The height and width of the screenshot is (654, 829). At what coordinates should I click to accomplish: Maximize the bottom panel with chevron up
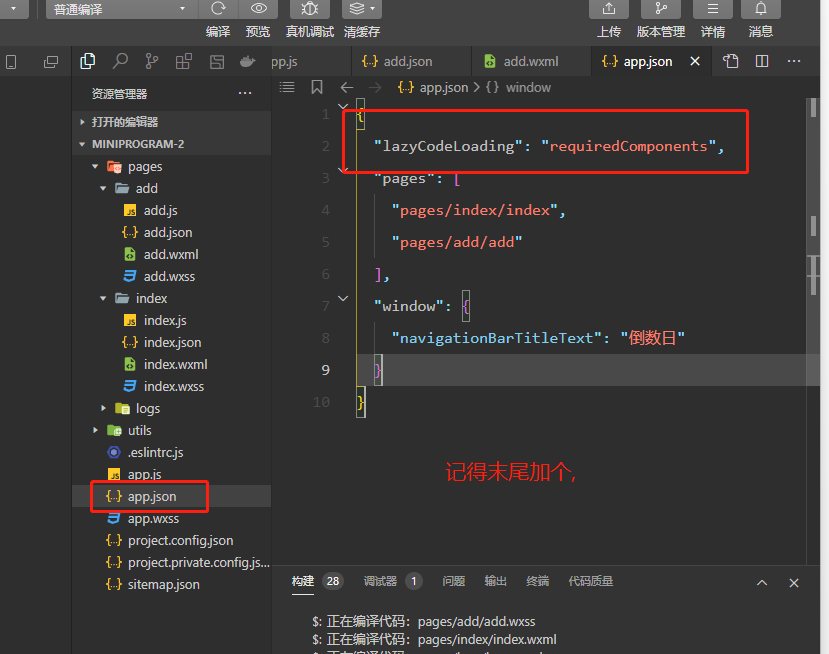tap(762, 583)
